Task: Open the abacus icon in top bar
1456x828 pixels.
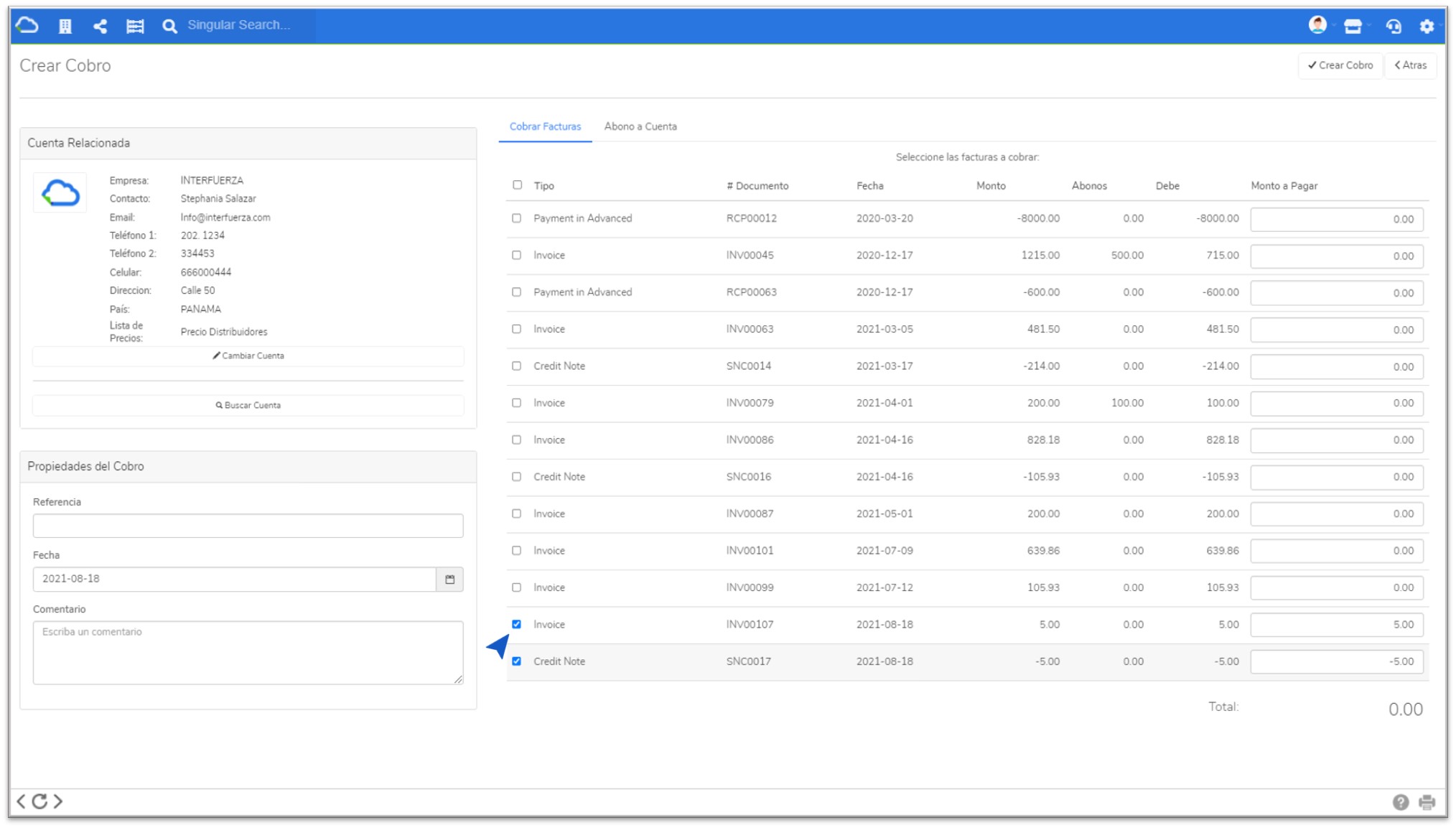Action: 135,27
